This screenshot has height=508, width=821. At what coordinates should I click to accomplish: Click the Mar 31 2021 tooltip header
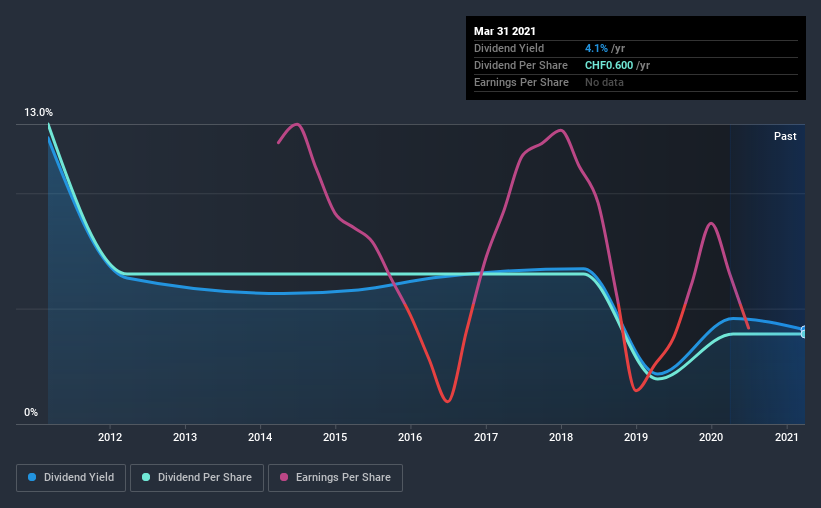tap(505, 31)
